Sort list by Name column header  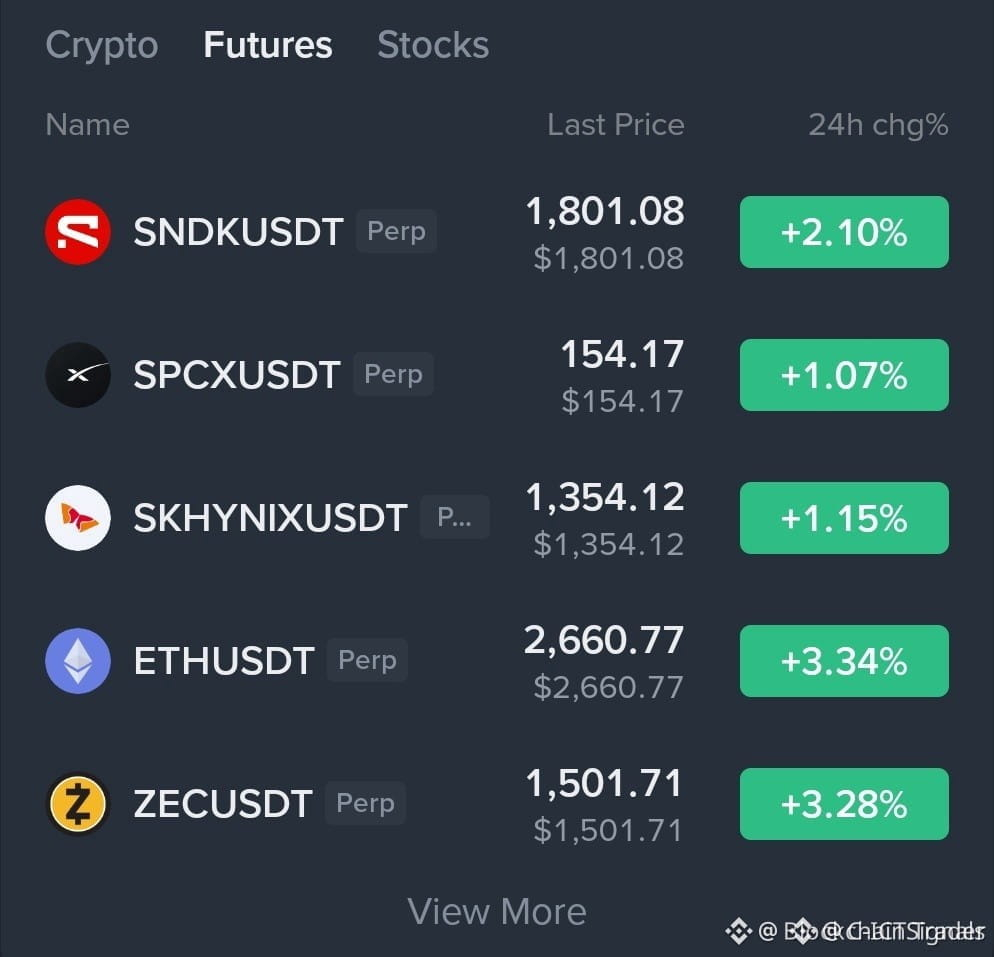click(87, 124)
